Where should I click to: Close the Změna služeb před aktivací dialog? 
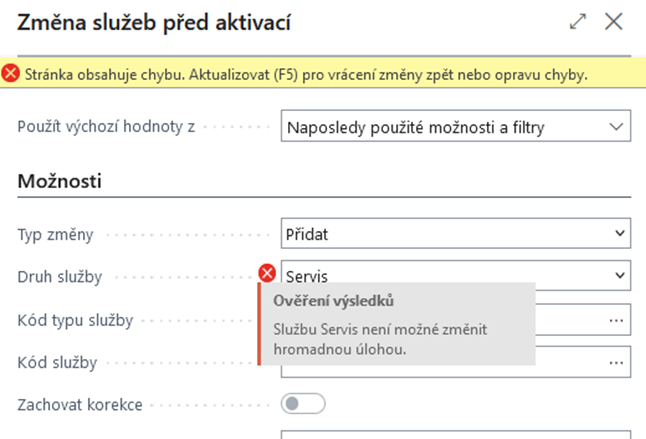click(614, 21)
